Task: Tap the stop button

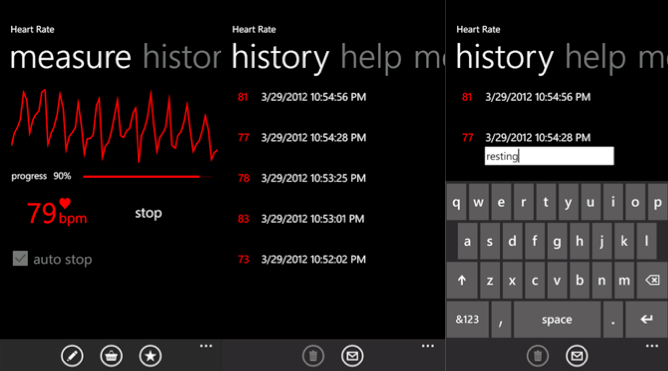Action: coord(148,213)
